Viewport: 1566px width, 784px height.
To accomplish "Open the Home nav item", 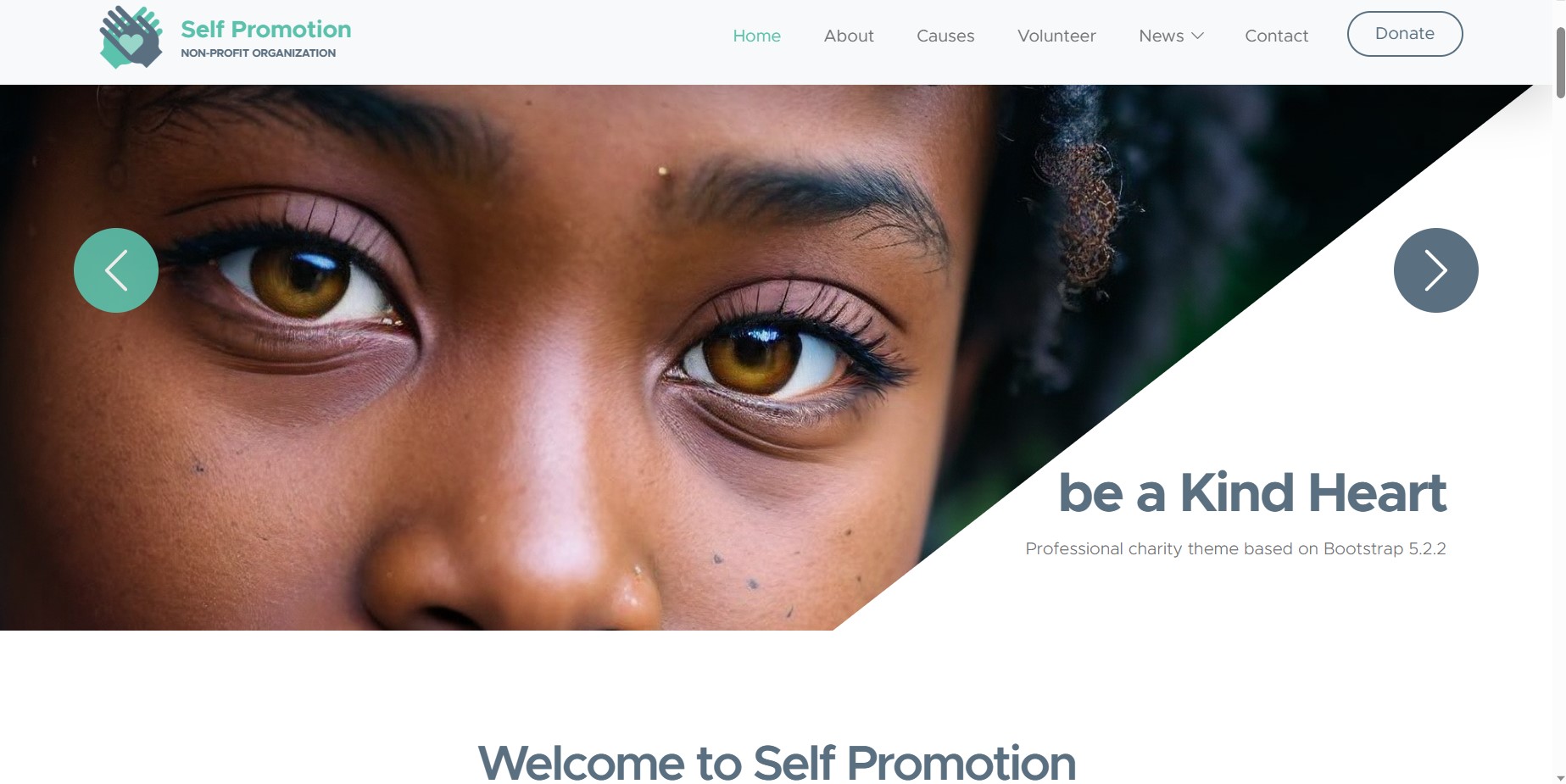I will tap(756, 36).
